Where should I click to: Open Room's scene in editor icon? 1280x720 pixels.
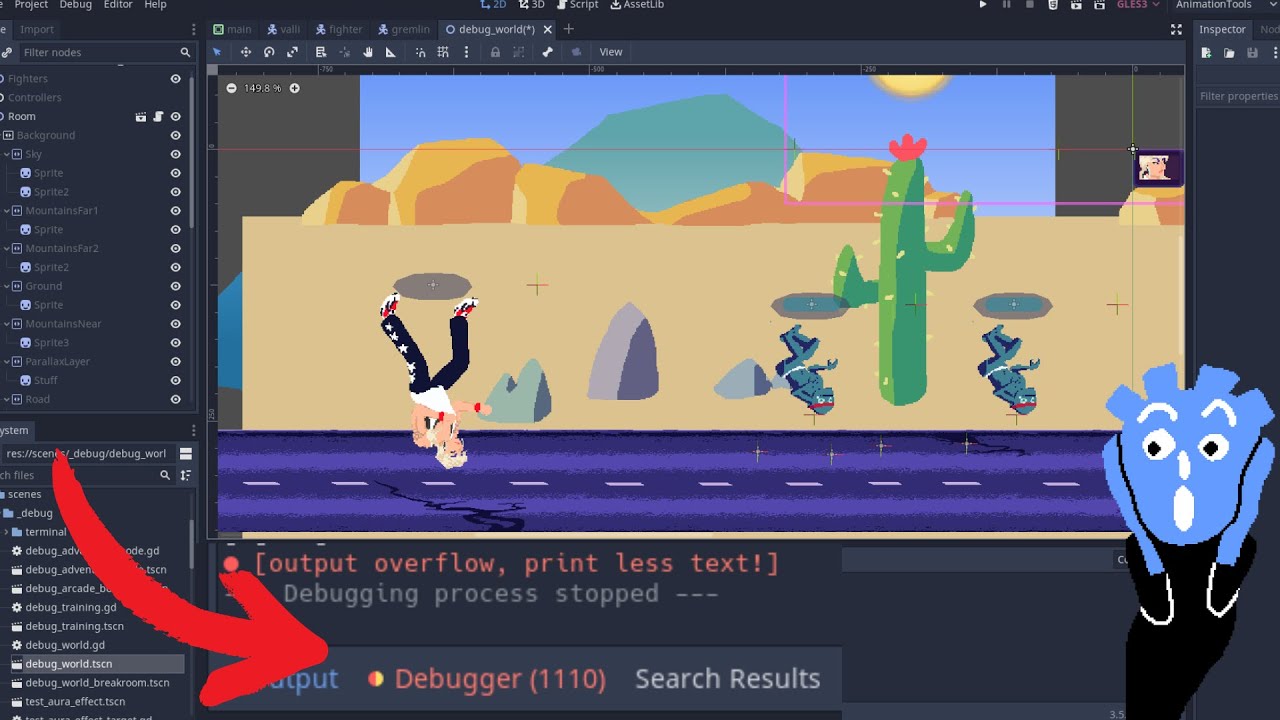141,117
